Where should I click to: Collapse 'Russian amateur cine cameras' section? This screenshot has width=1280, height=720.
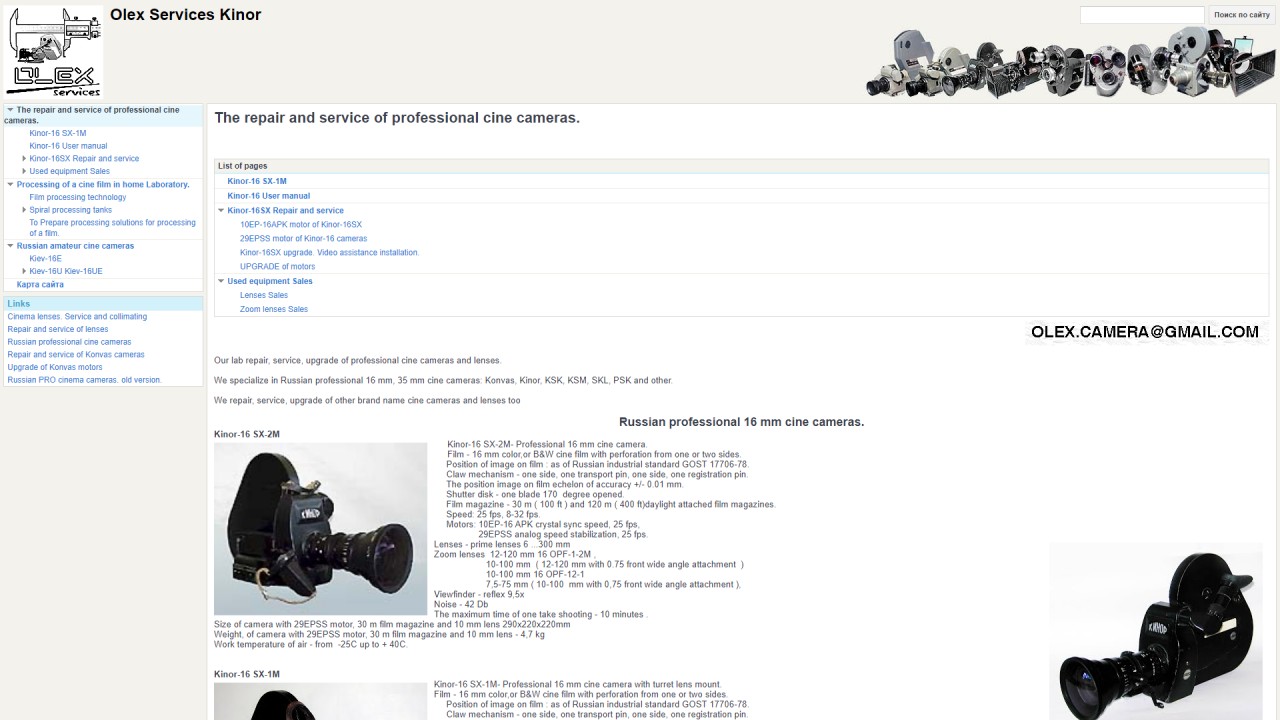(10, 245)
